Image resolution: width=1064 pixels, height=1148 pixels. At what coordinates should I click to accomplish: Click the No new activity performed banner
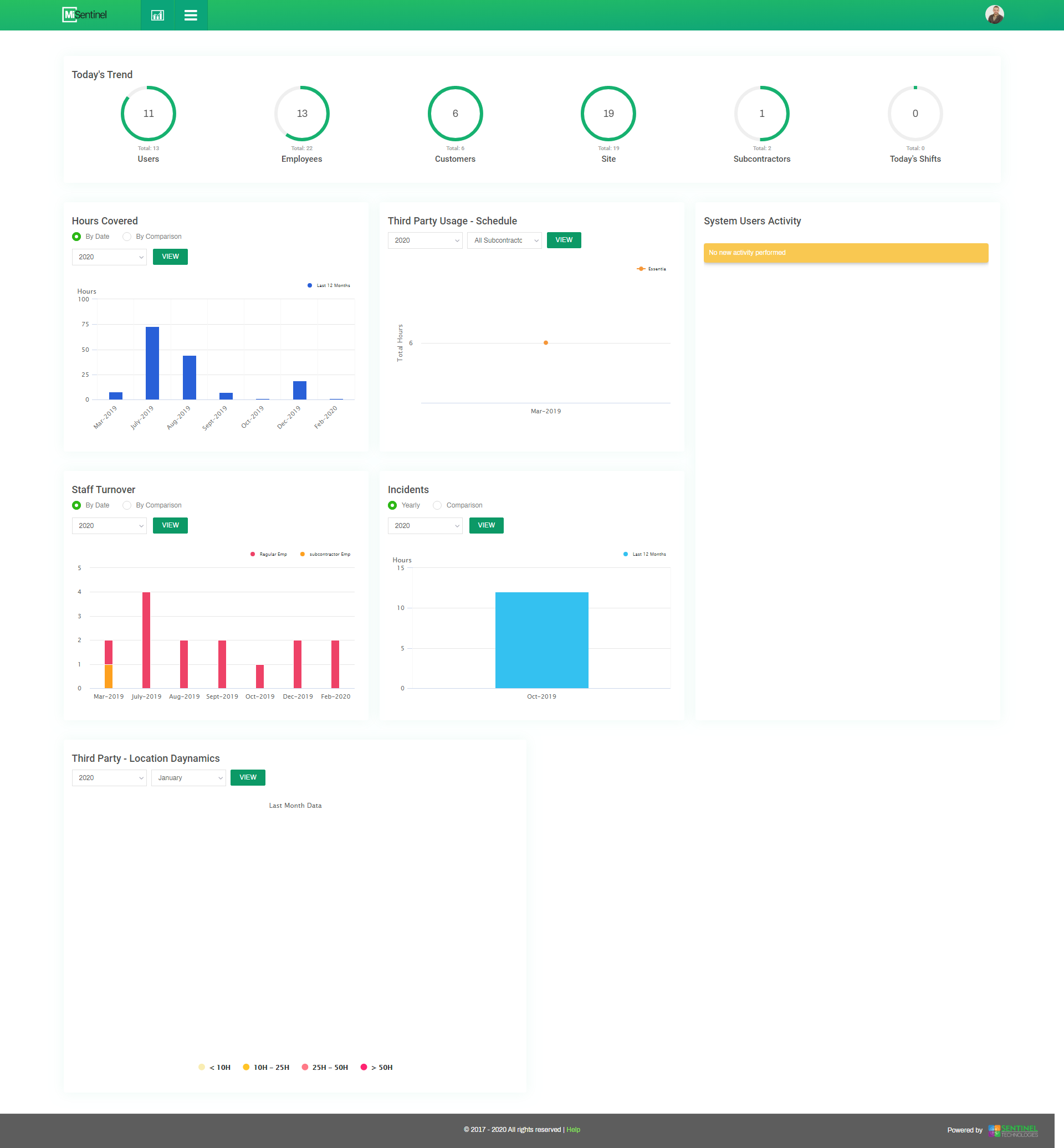click(x=846, y=253)
